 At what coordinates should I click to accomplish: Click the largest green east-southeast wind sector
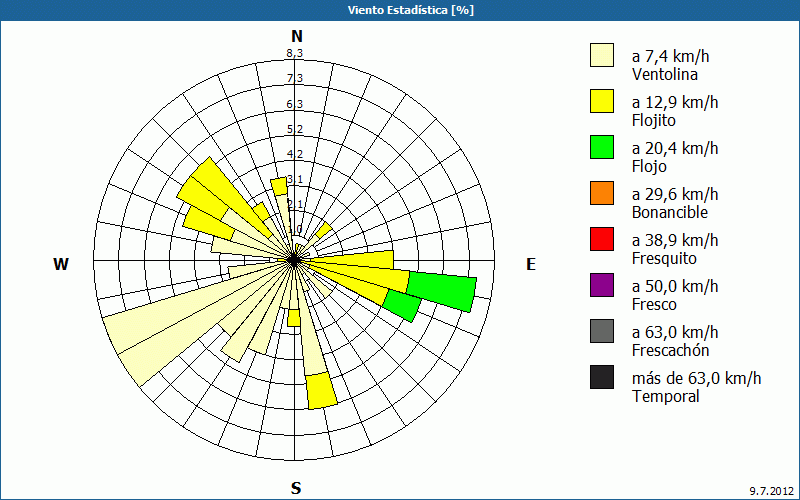443,292
